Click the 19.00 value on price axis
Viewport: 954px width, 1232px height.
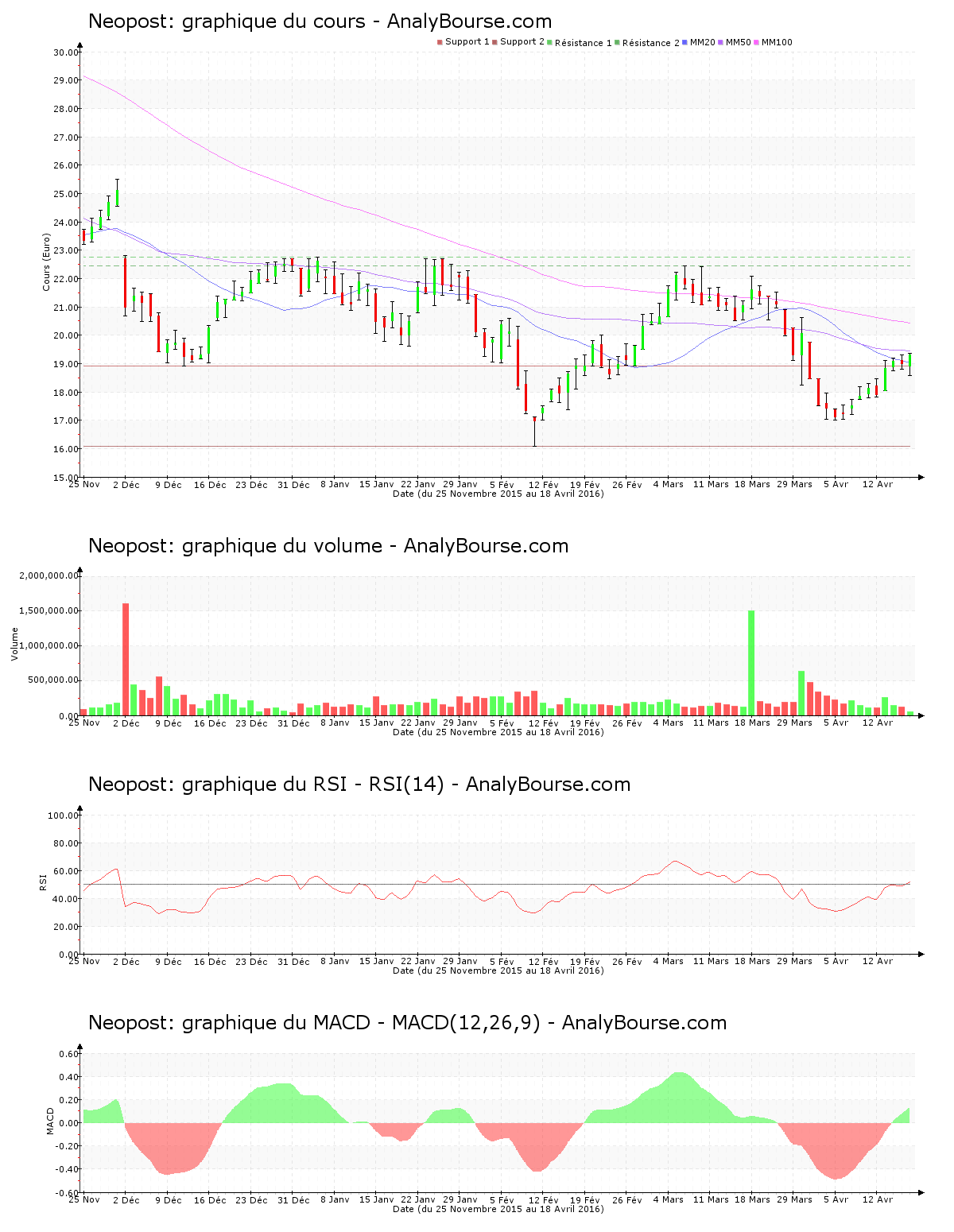[66, 364]
